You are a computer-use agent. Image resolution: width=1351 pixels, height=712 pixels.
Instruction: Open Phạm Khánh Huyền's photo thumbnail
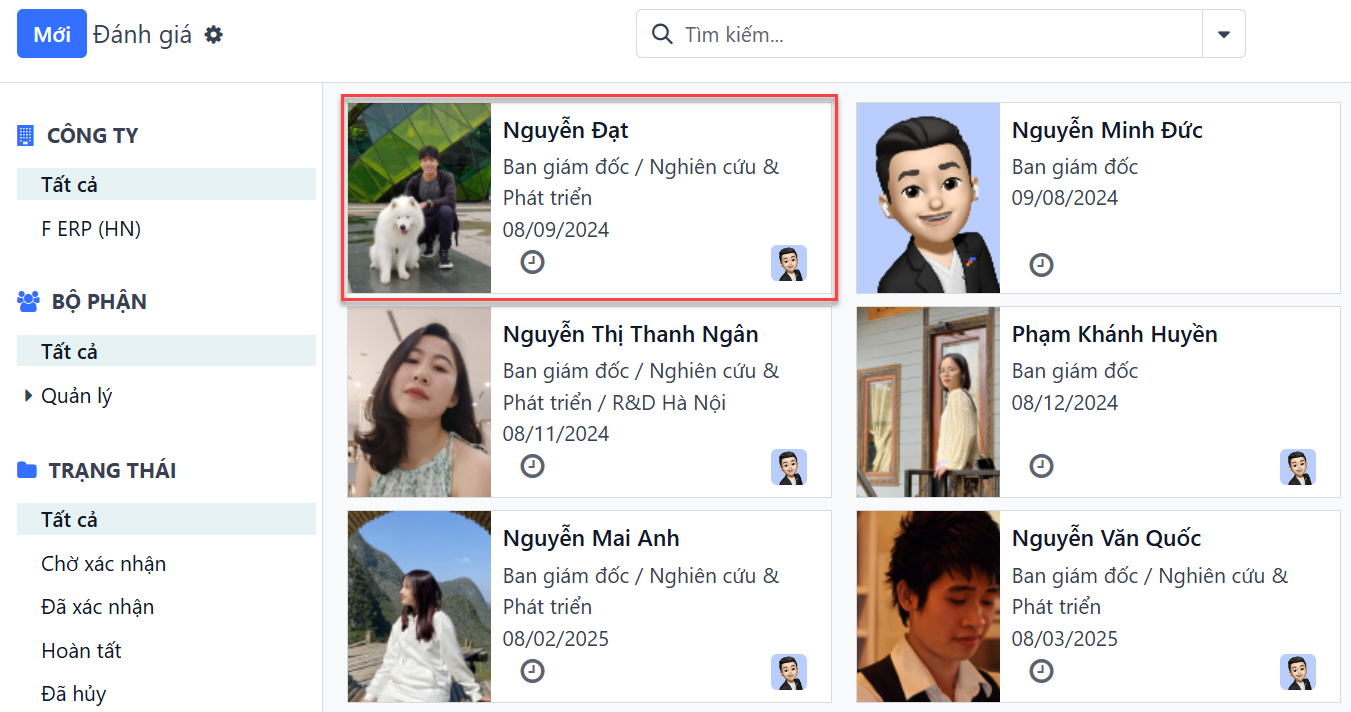click(928, 402)
